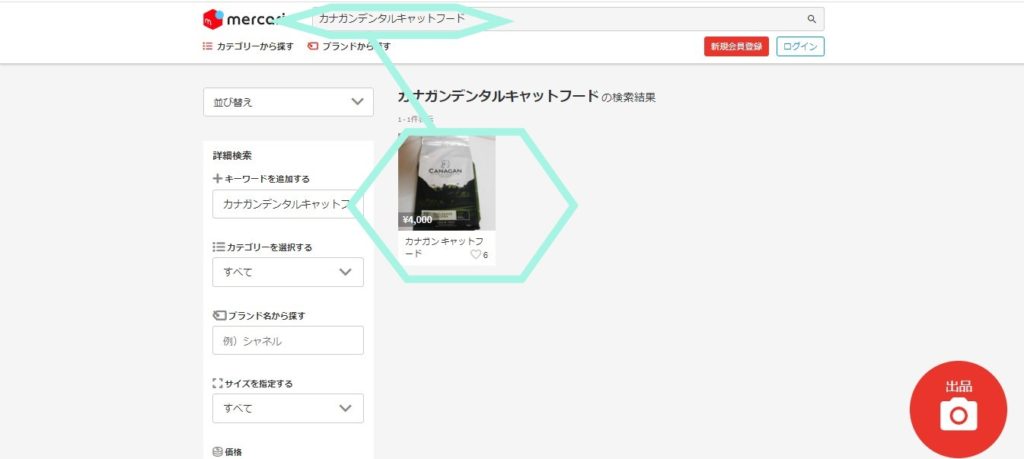This screenshot has width=1024, height=459.
Task: Click the キーワードを追加する keyword field
Action: (x=288, y=204)
